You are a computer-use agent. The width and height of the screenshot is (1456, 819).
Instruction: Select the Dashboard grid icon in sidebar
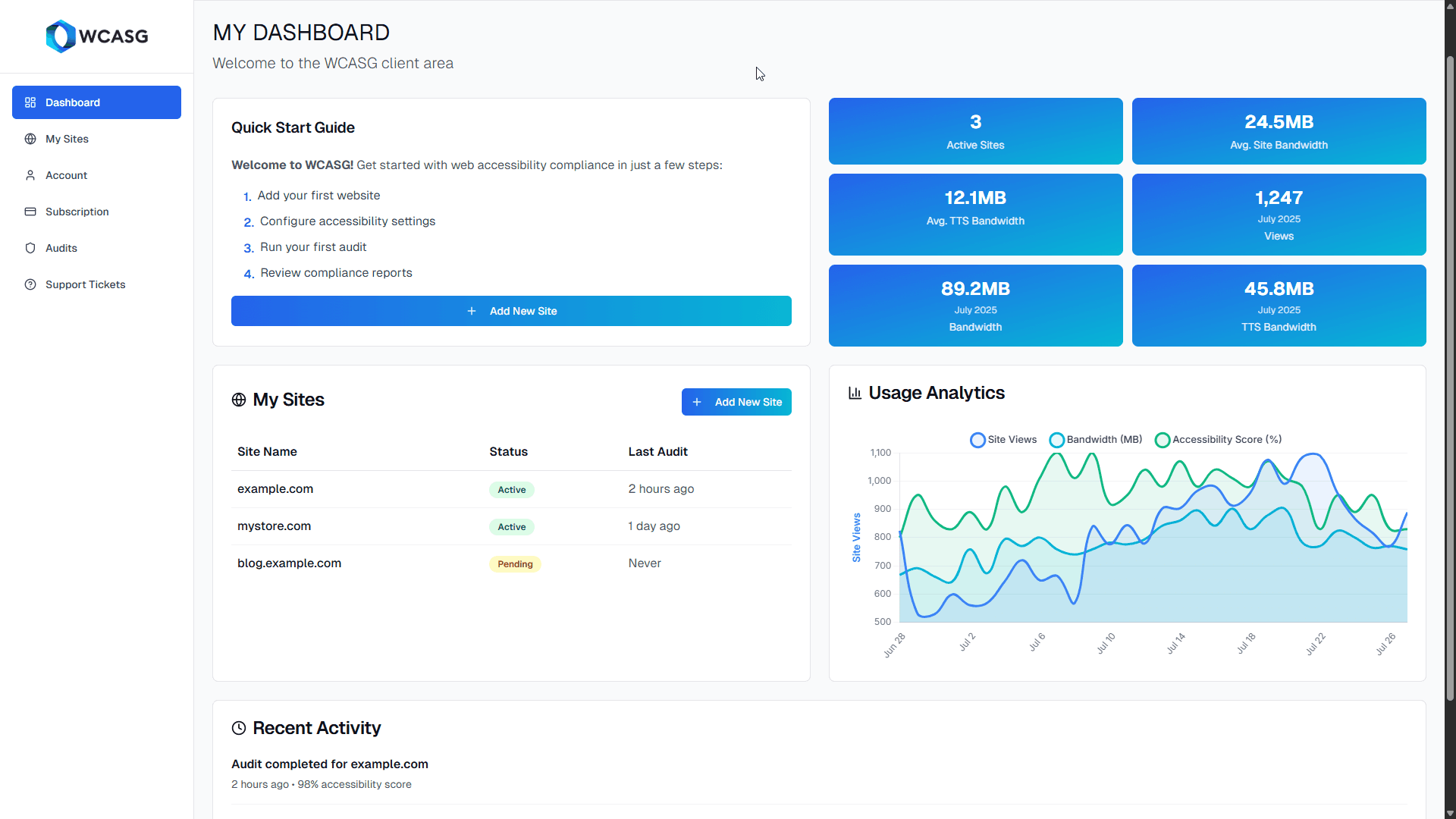[x=30, y=102]
